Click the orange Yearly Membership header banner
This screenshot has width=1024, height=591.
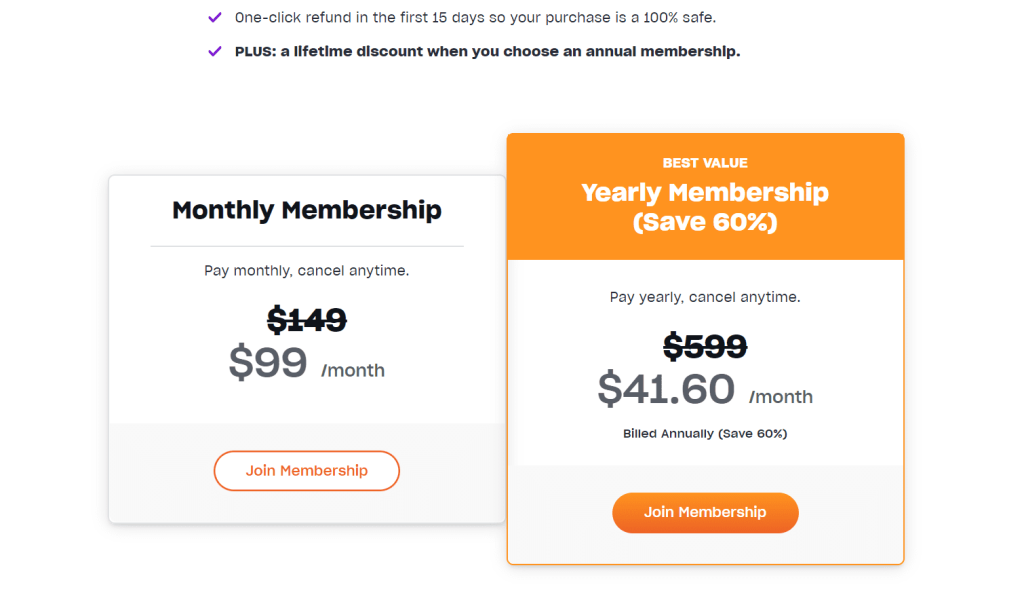[705, 197]
